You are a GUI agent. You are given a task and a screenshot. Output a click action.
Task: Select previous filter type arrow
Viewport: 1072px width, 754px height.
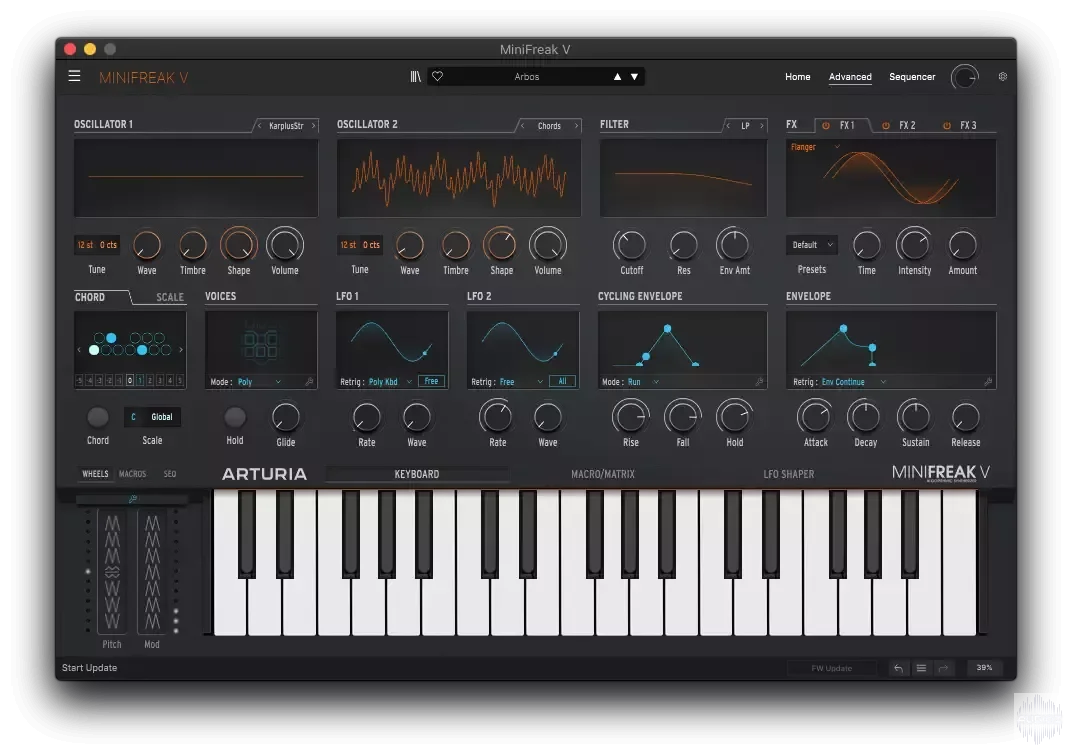[727, 126]
